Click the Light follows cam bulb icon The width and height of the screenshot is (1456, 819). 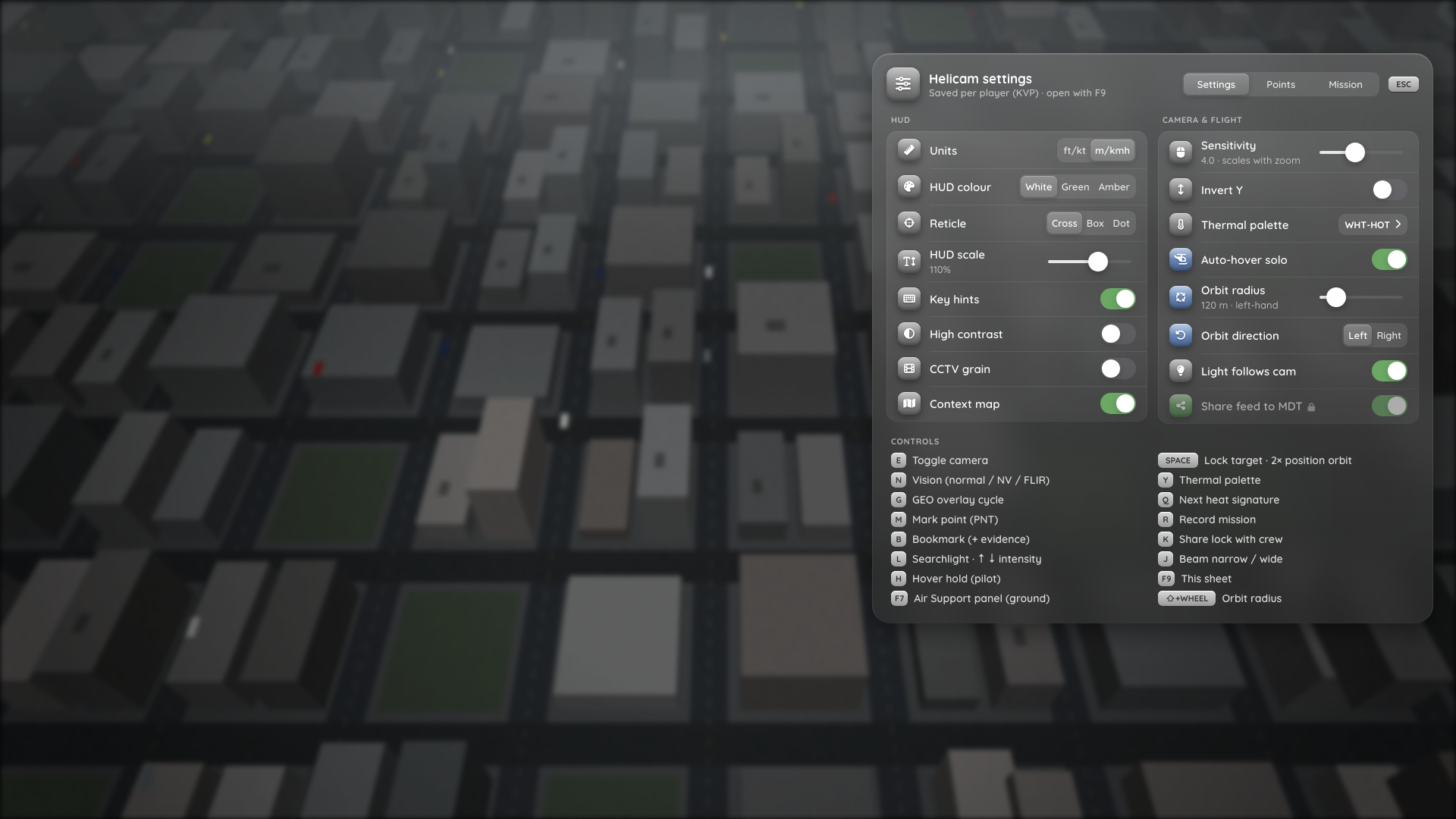click(1180, 371)
